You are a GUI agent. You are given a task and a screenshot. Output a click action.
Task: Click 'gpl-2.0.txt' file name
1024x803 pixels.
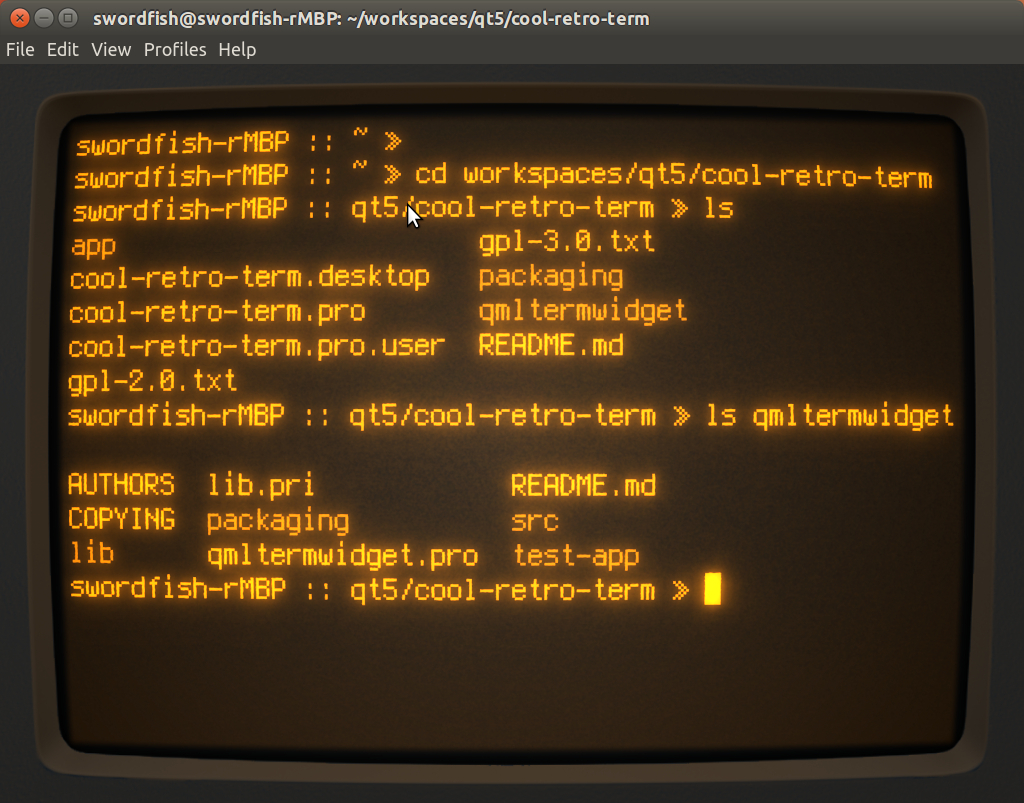click(x=152, y=381)
